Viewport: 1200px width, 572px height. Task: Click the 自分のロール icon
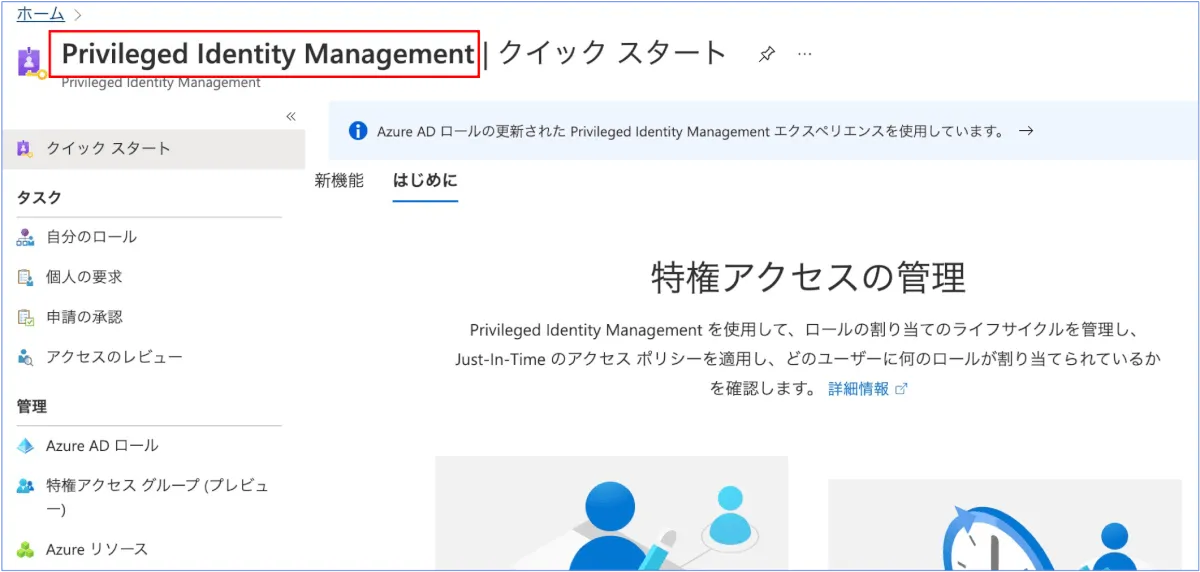point(25,237)
